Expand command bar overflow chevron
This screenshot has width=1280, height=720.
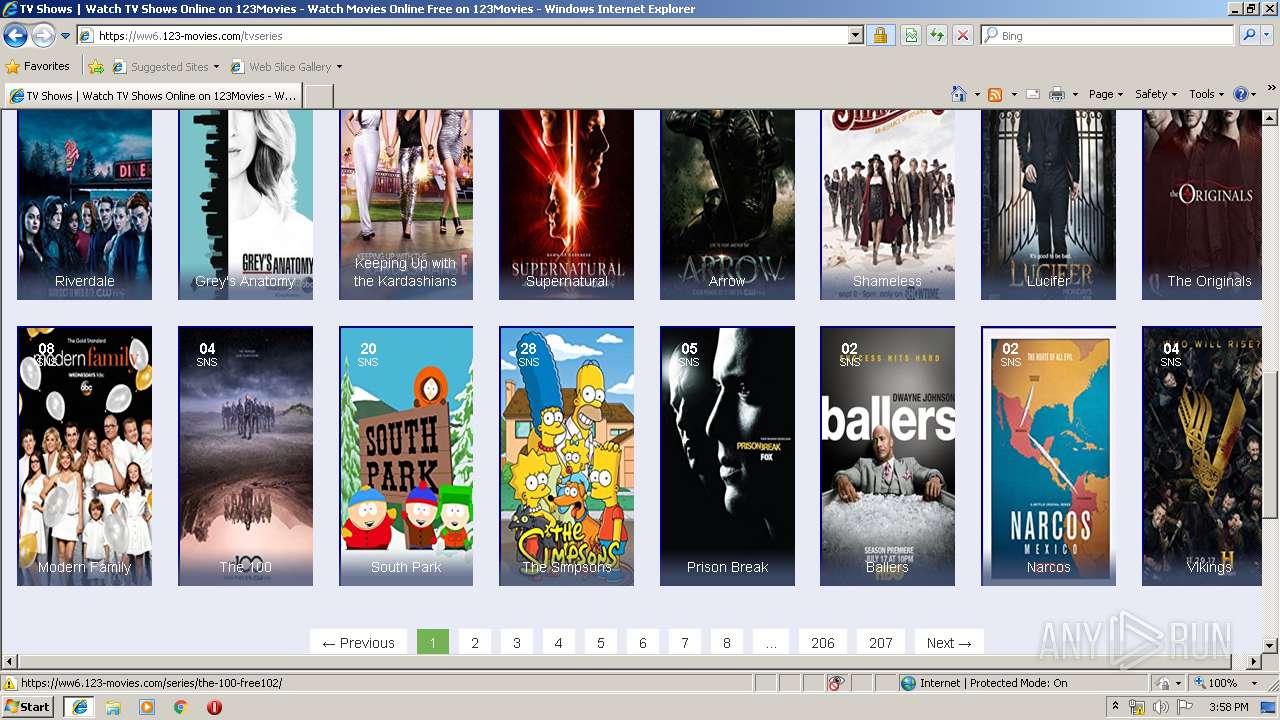(x=1271, y=89)
